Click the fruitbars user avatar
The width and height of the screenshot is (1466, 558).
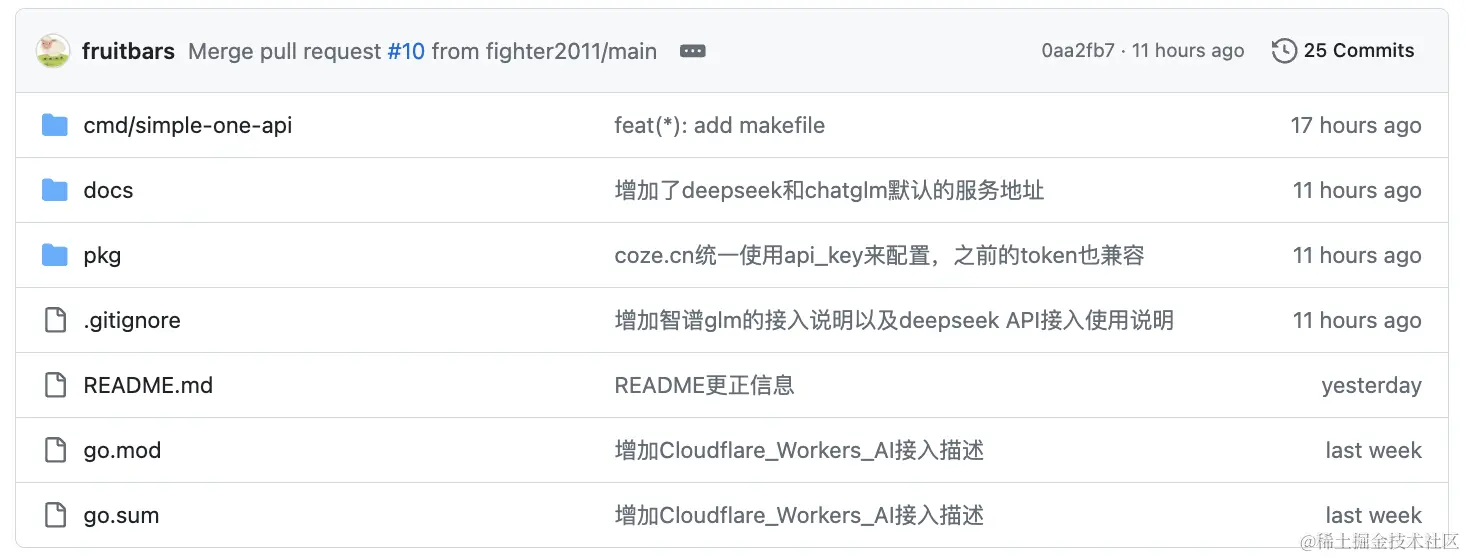[53, 51]
